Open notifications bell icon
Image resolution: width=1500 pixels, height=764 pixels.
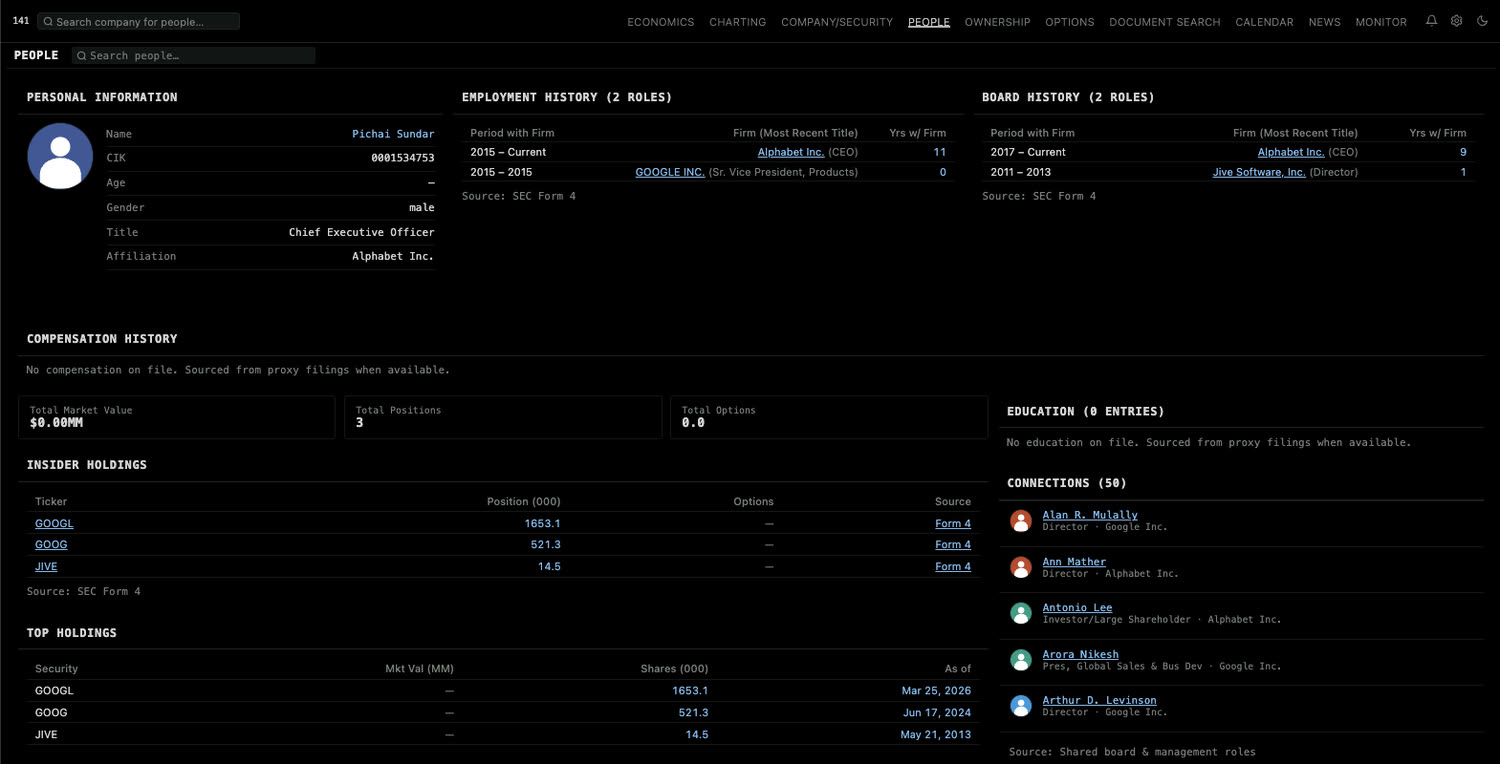(x=1431, y=21)
